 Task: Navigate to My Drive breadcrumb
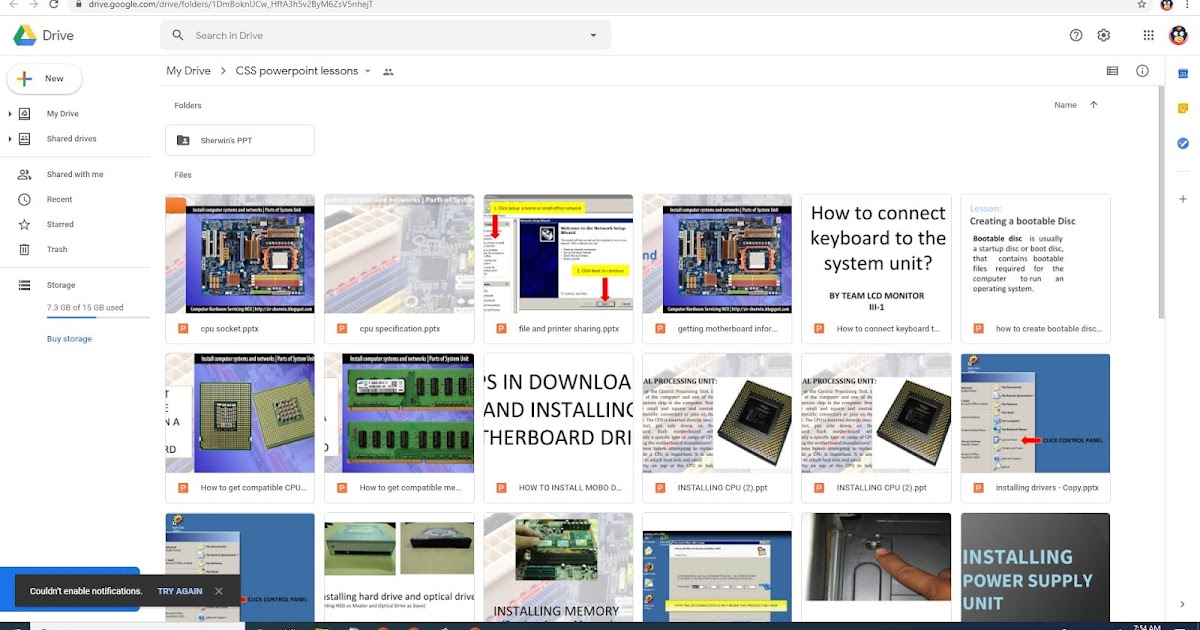click(187, 70)
